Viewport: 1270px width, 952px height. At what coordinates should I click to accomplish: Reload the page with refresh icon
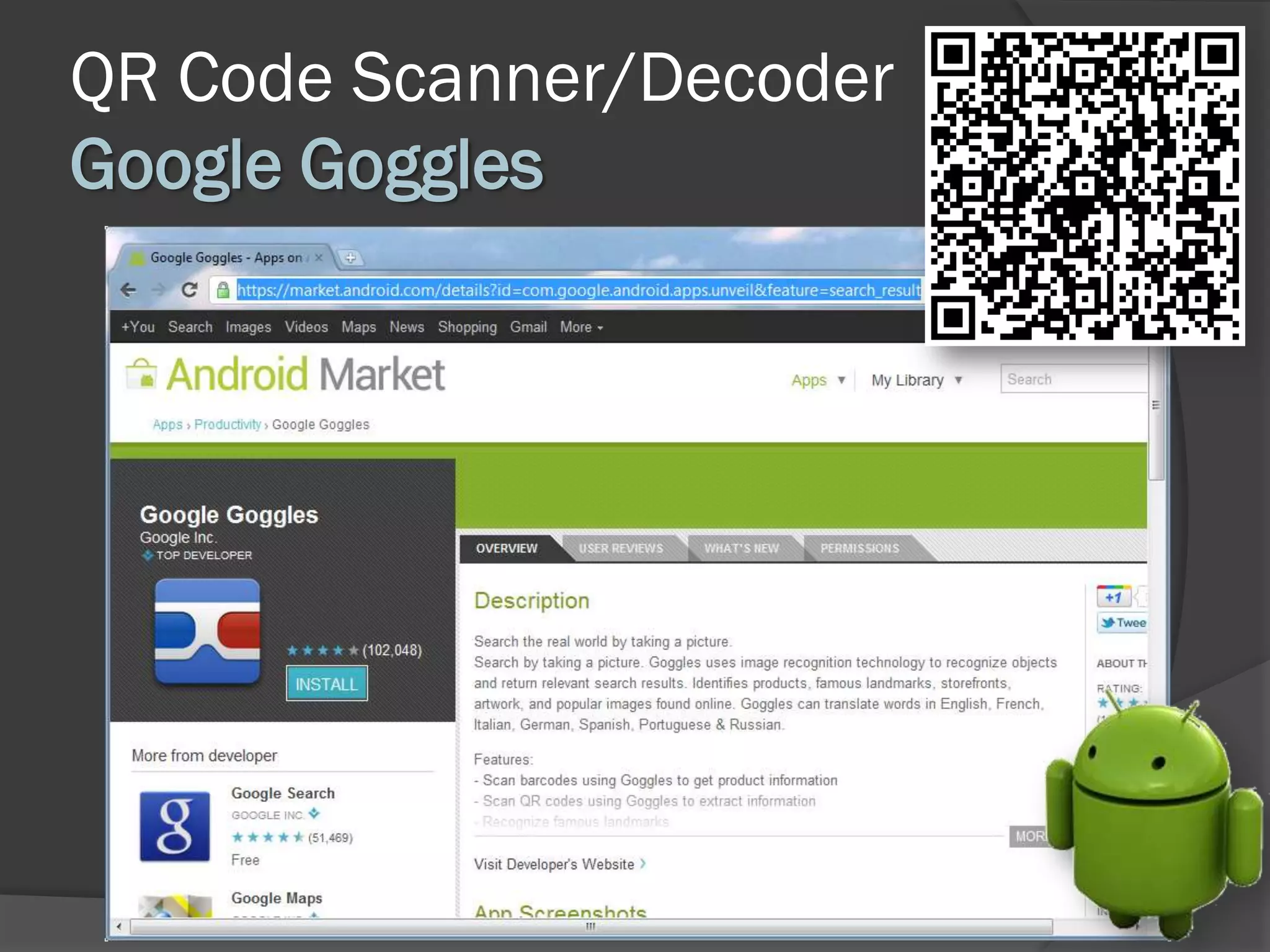point(189,289)
